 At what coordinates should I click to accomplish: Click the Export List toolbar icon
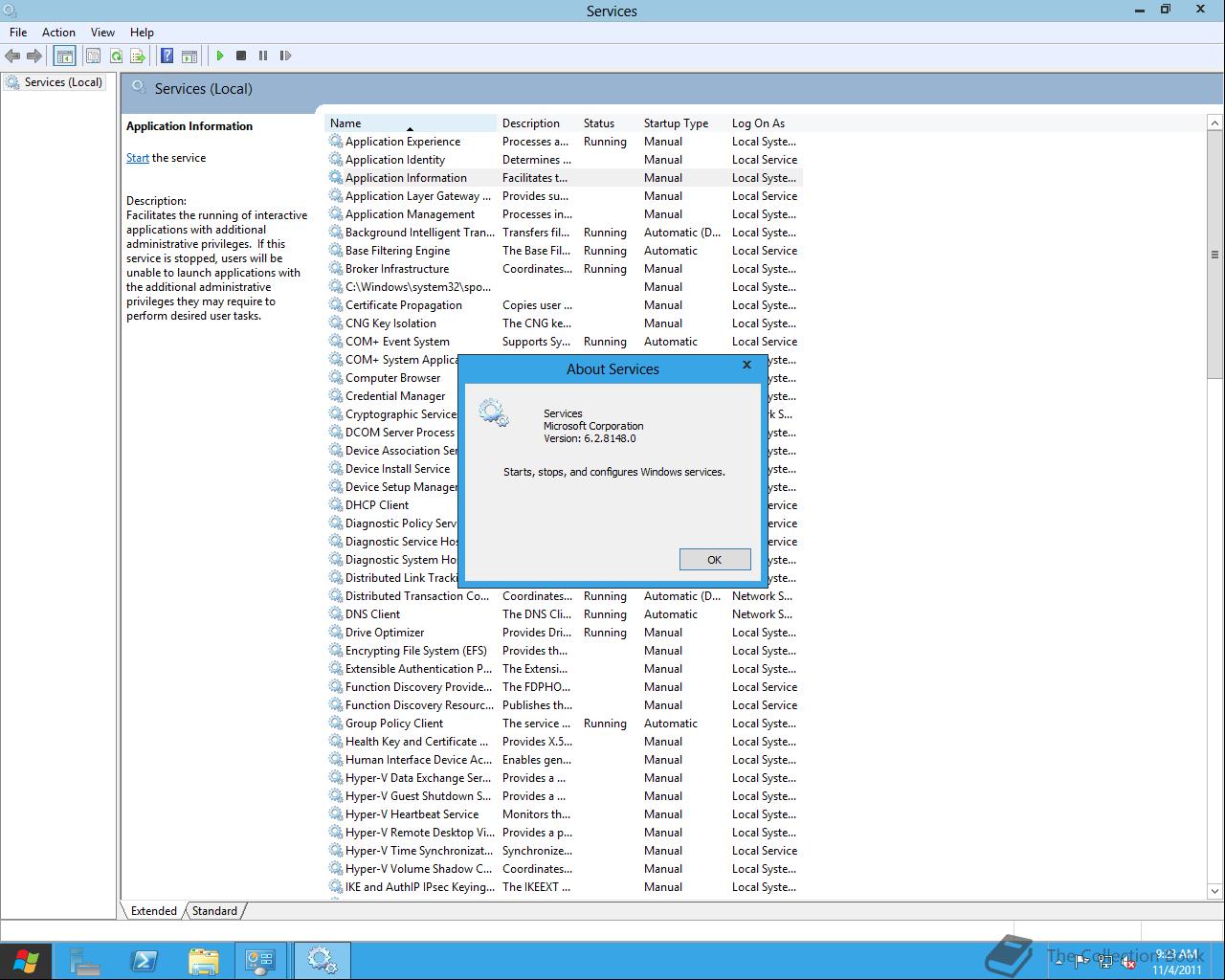click(138, 56)
